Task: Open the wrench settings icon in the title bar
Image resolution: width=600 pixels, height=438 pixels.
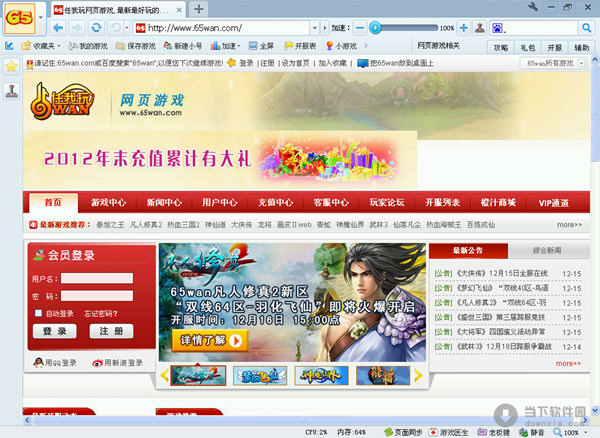Action: [533, 7]
